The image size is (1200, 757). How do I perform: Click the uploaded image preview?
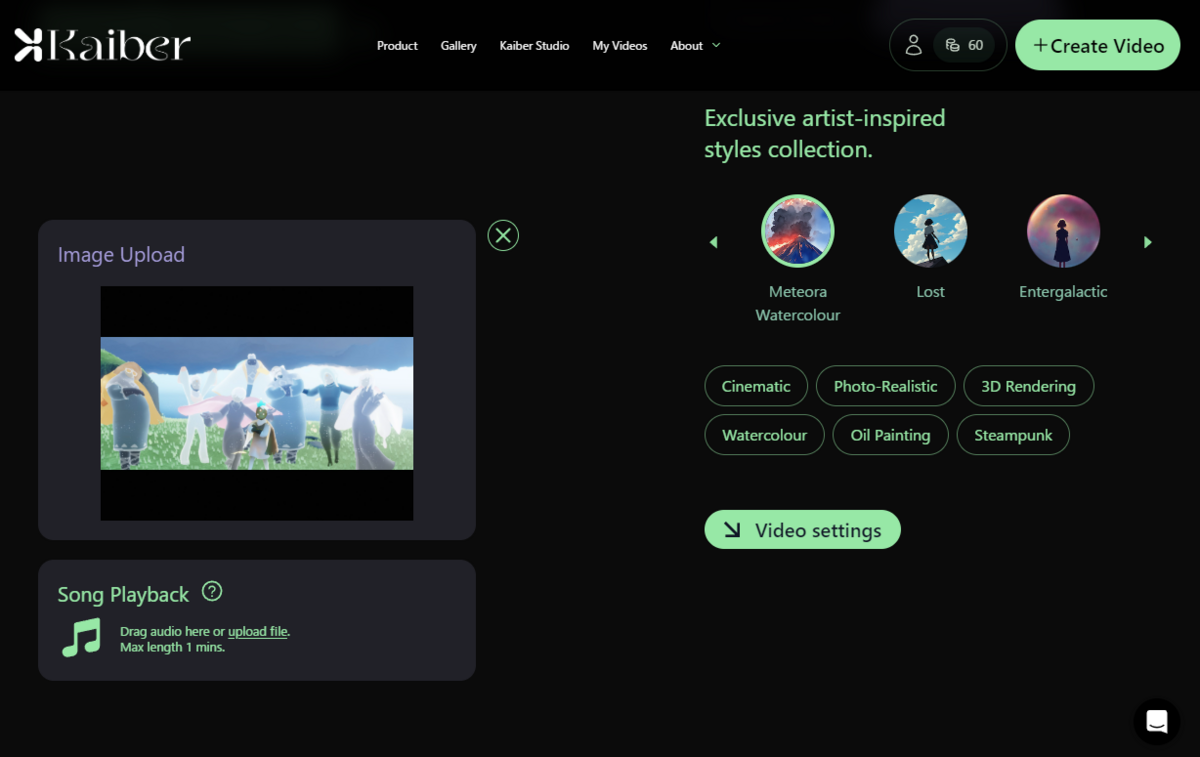tap(257, 403)
